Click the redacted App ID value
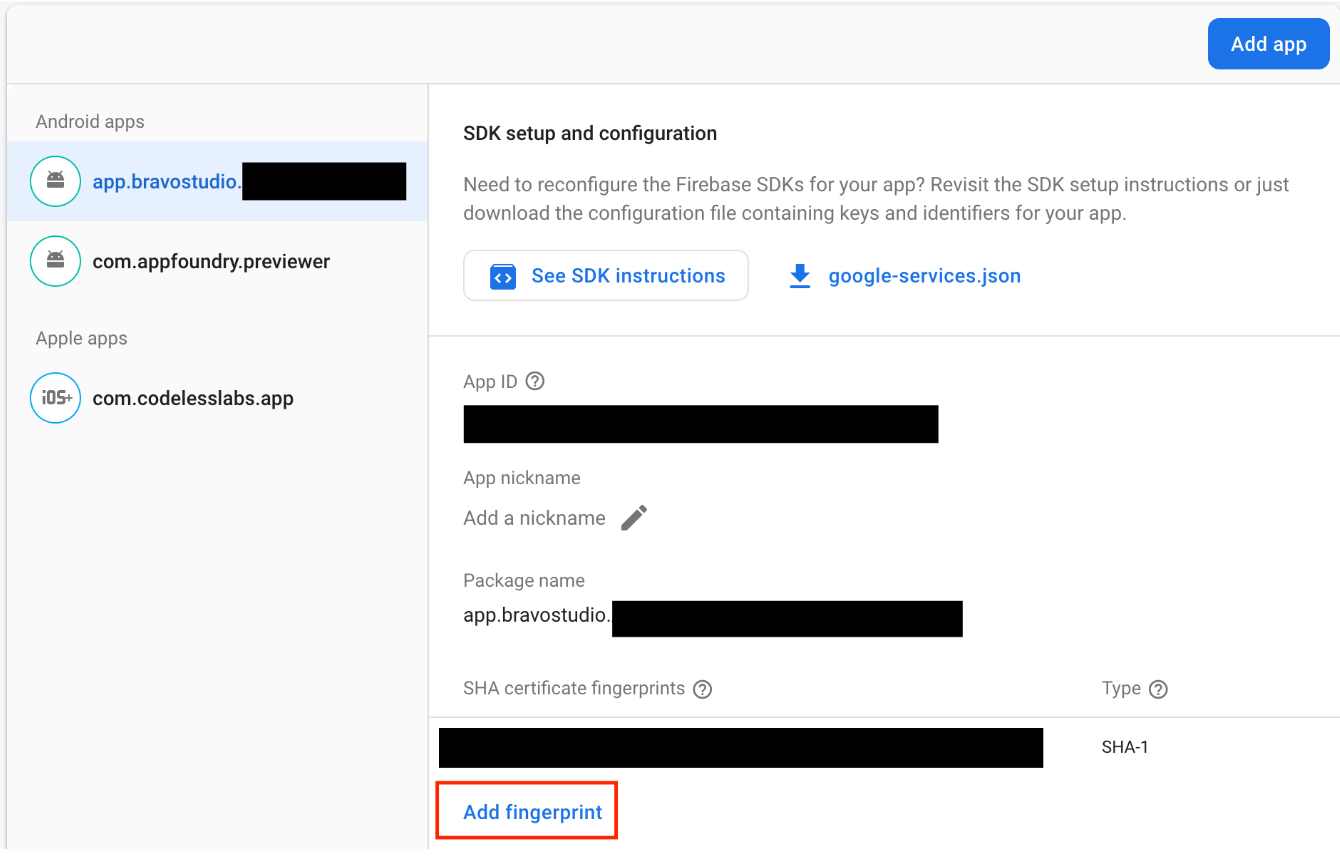 [700, 424]
